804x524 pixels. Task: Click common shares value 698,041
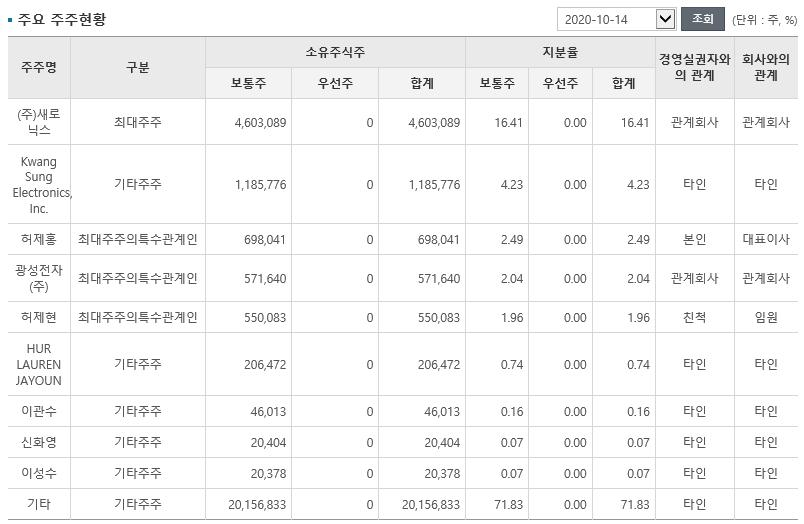(265, 240)
